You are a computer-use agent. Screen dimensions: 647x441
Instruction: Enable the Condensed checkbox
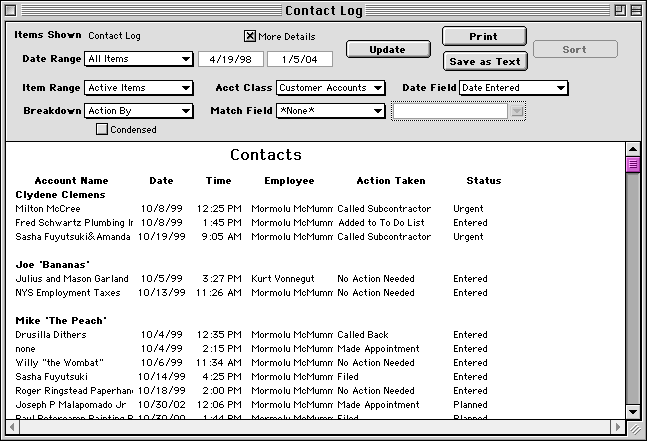pos(102,129)
